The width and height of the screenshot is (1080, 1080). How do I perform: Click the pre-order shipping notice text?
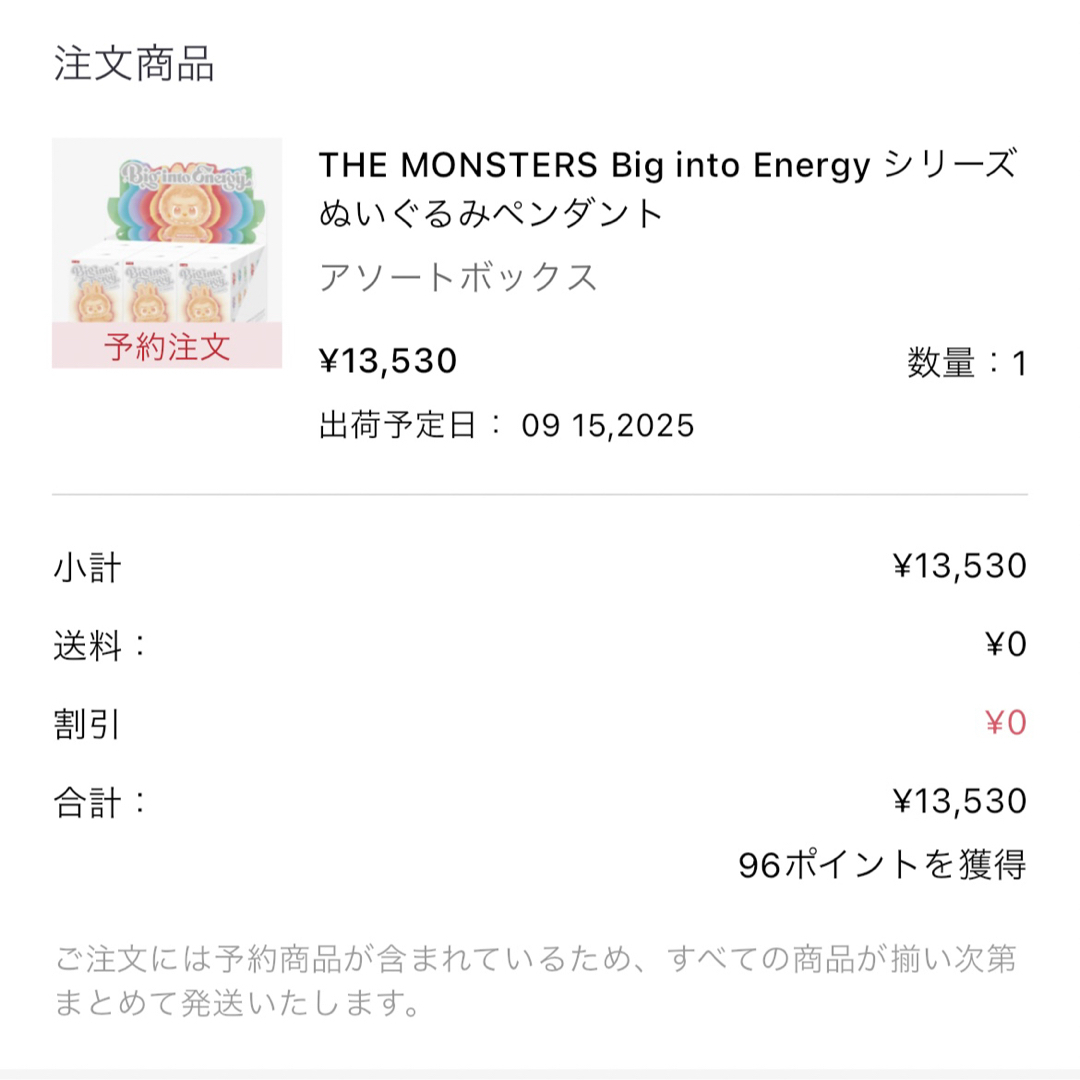click(535, 981)
